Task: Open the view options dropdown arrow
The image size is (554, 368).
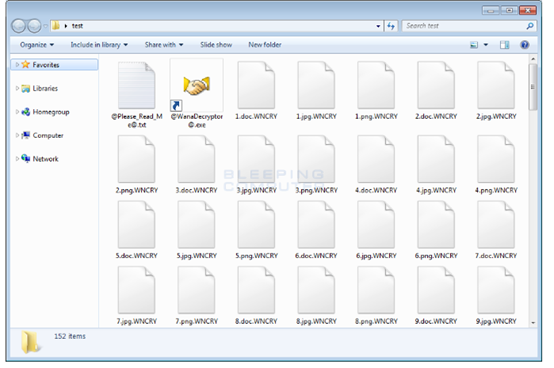Action: (486, 45)
